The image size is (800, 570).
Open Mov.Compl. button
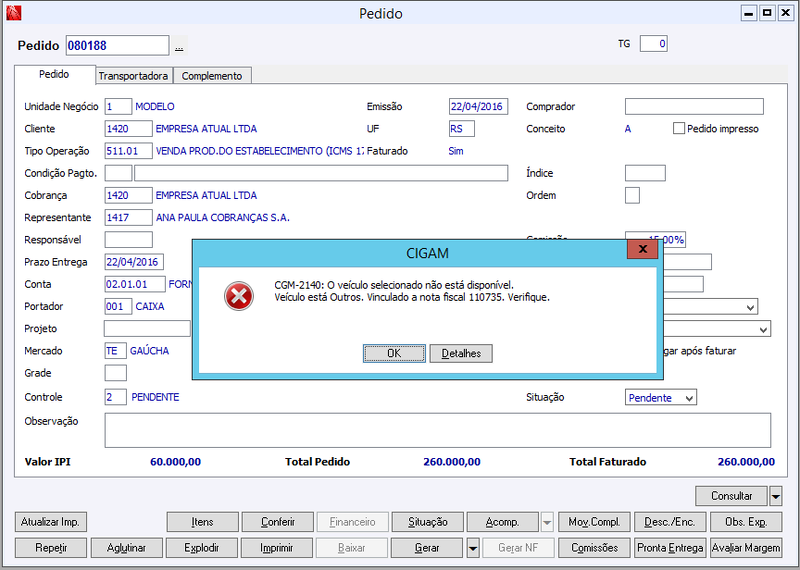point(594,522)
